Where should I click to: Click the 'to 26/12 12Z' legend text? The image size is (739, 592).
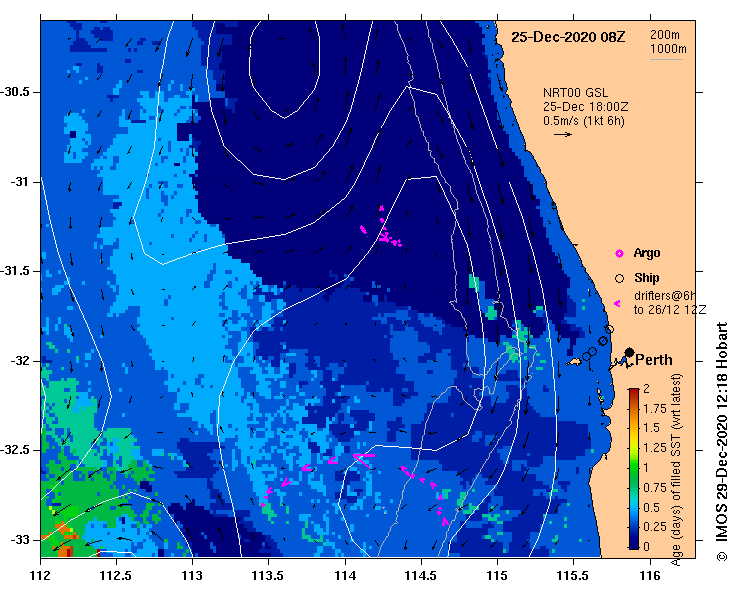[x=670, y=310]
